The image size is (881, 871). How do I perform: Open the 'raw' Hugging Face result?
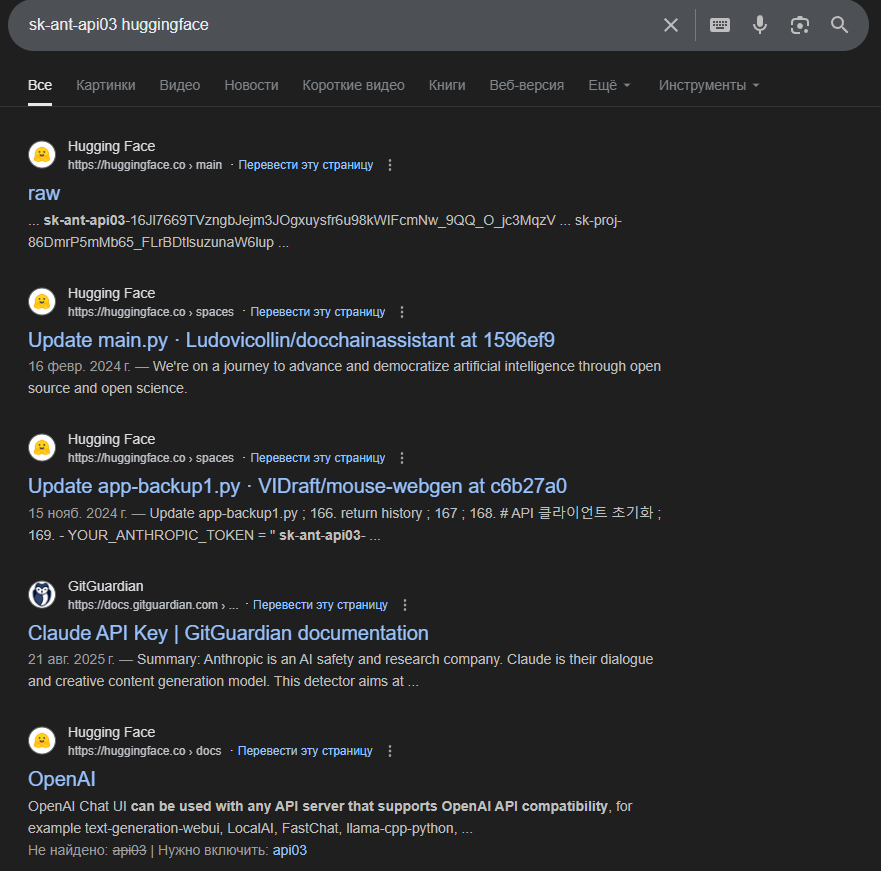(x=44, y=193)
